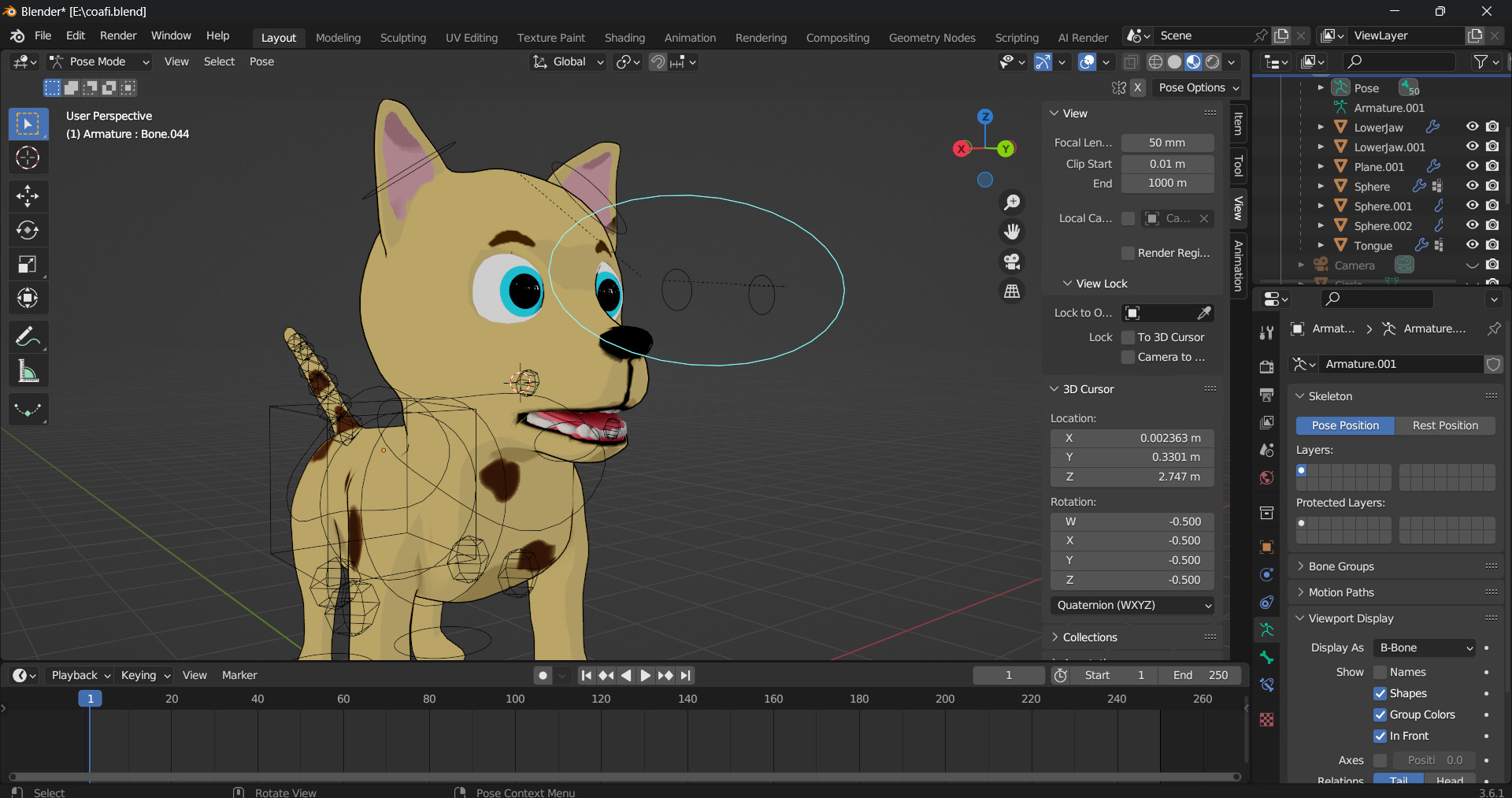Expand the Motion Paths panel

[1340, 592]
